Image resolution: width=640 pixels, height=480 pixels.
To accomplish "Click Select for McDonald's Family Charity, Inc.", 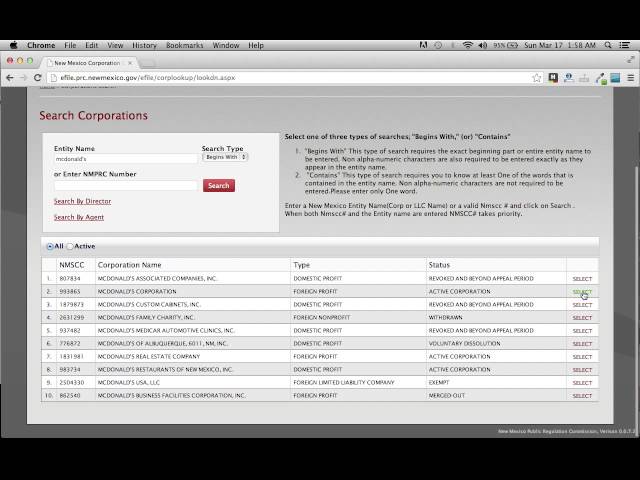I will [x=582, y=318].
